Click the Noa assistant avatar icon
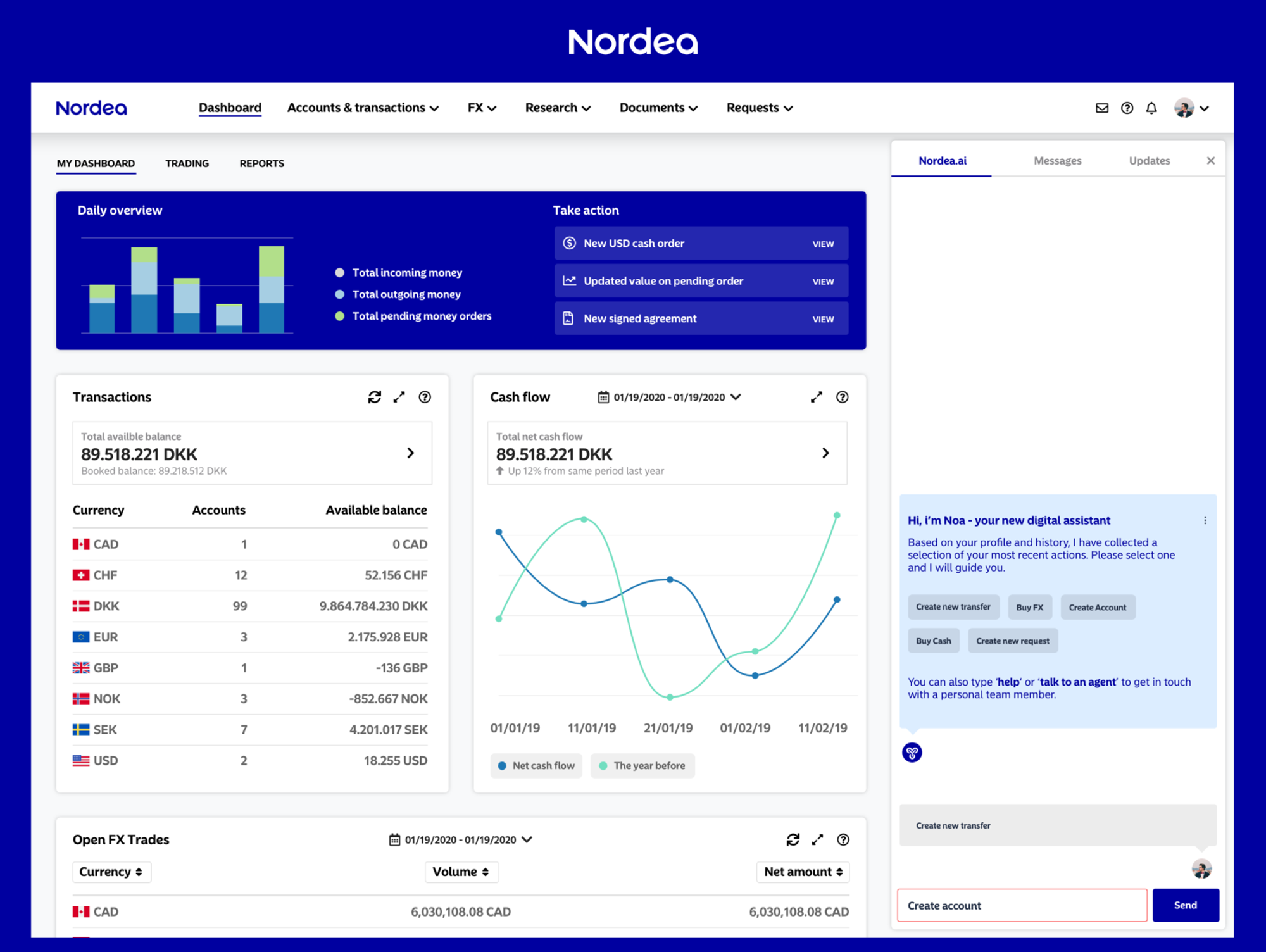 [x=912, y=753]
